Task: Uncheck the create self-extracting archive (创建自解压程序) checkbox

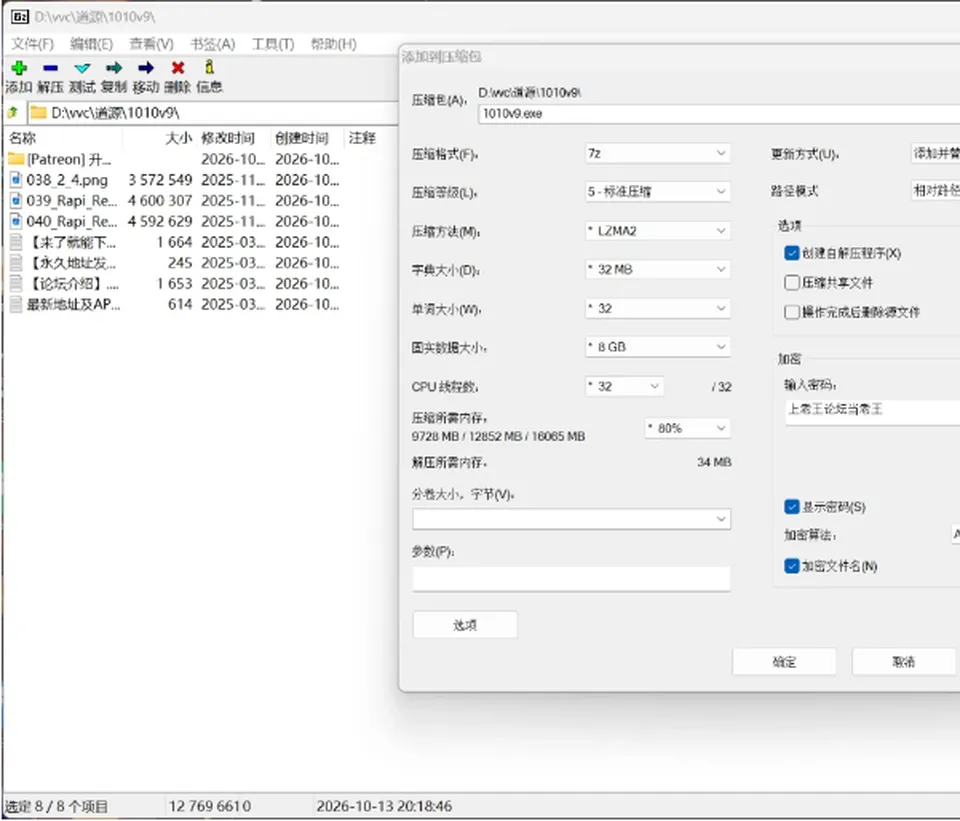Action: click(792, 253)
